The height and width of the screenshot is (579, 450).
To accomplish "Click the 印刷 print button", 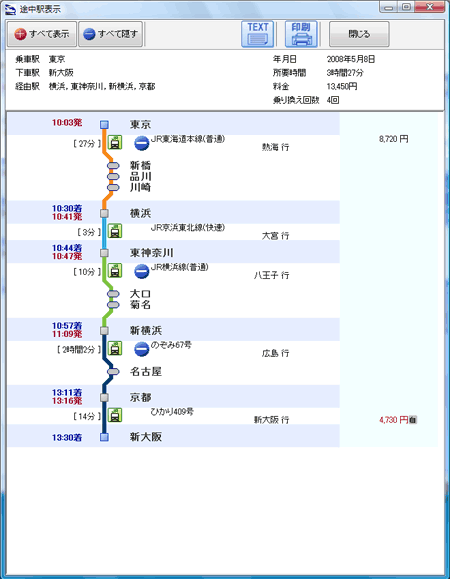I will [x=301, y=34].
